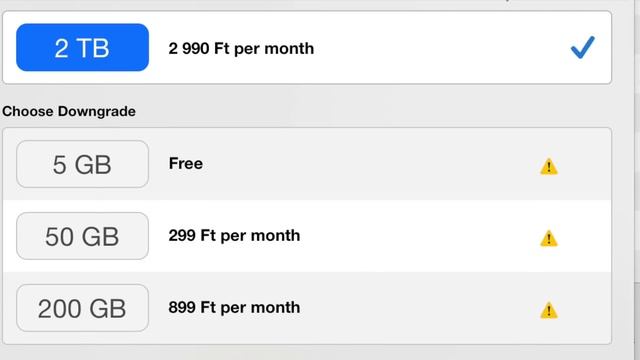Choose the 5 GB storage button
Screen dimensions: 640x360
tap(82, 164)
